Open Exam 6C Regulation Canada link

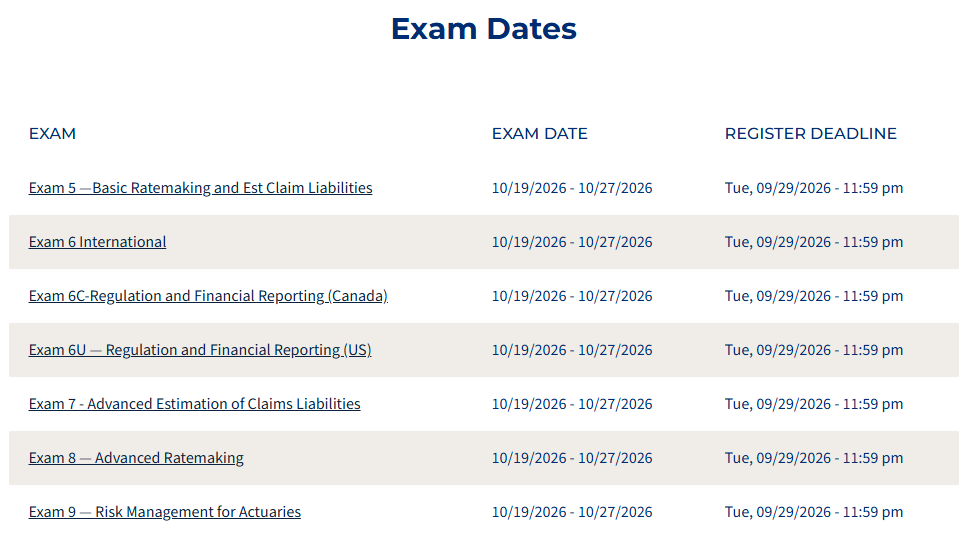pyautogui.click(x=208, y=296)
